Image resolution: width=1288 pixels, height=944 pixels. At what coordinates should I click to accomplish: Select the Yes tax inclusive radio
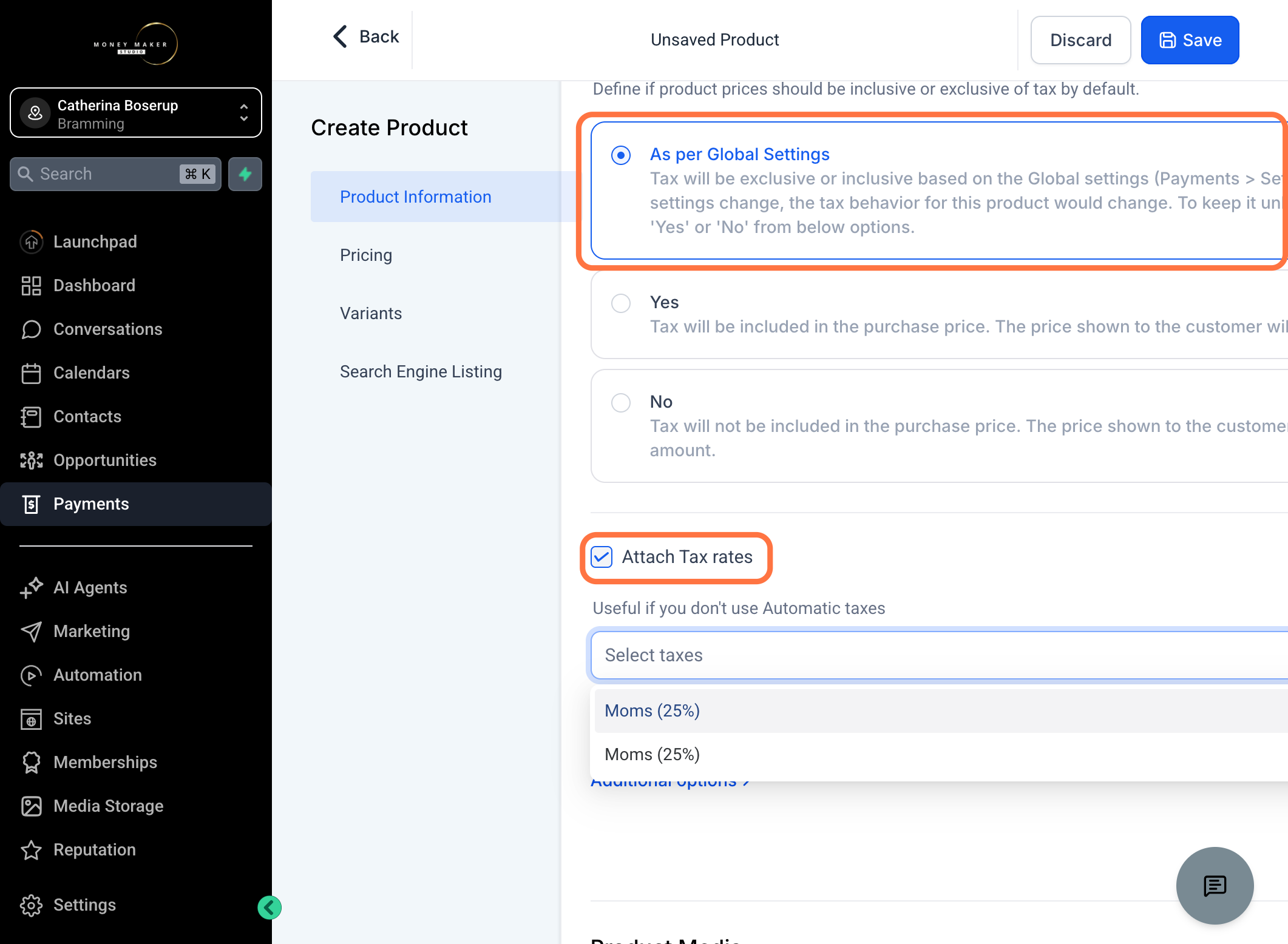click(x=621, y=303)
